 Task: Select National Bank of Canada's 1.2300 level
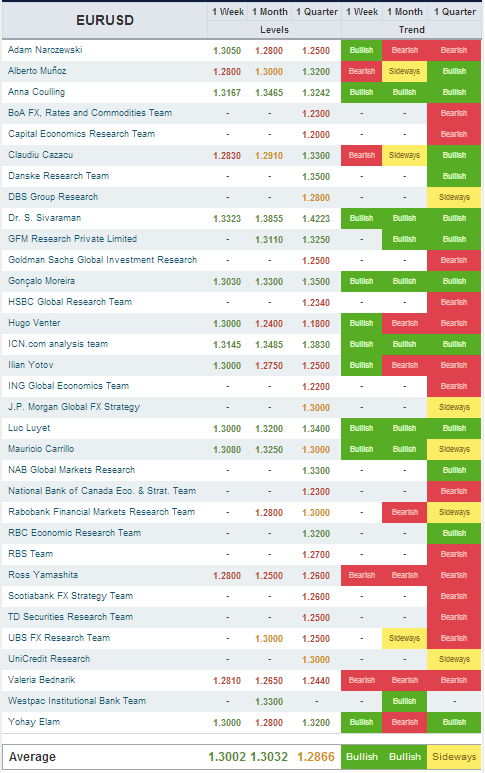pyautogui.click(x=316, y=492)
